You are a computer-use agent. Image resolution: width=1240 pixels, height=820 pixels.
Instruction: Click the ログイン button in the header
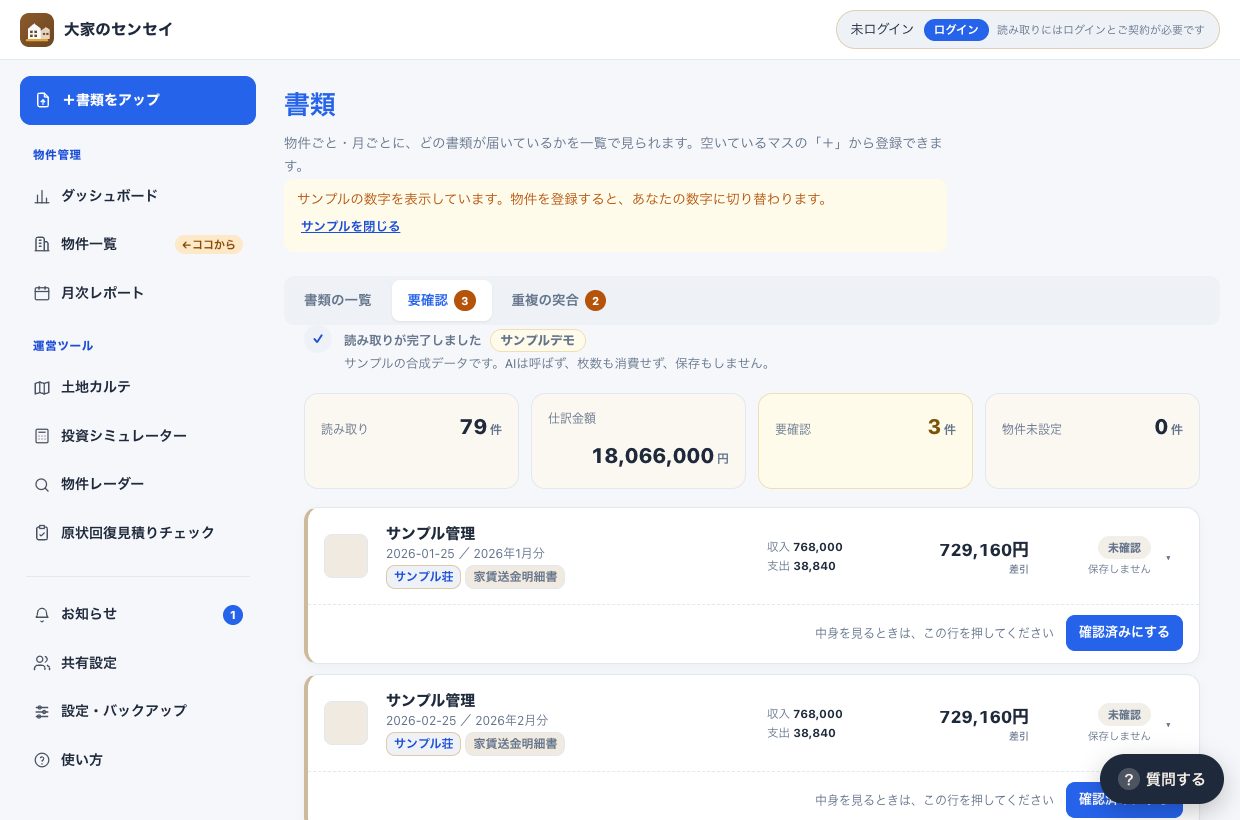pos(956,30)
